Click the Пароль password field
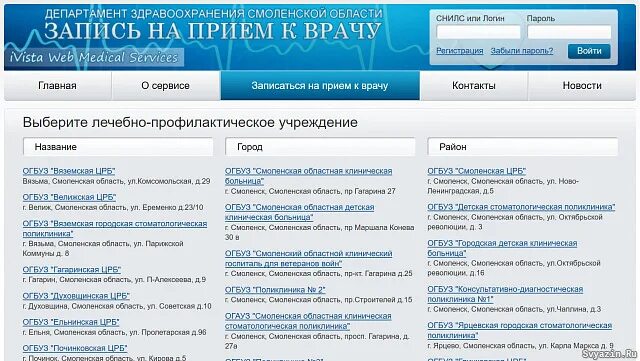 (x=569, y=32)
